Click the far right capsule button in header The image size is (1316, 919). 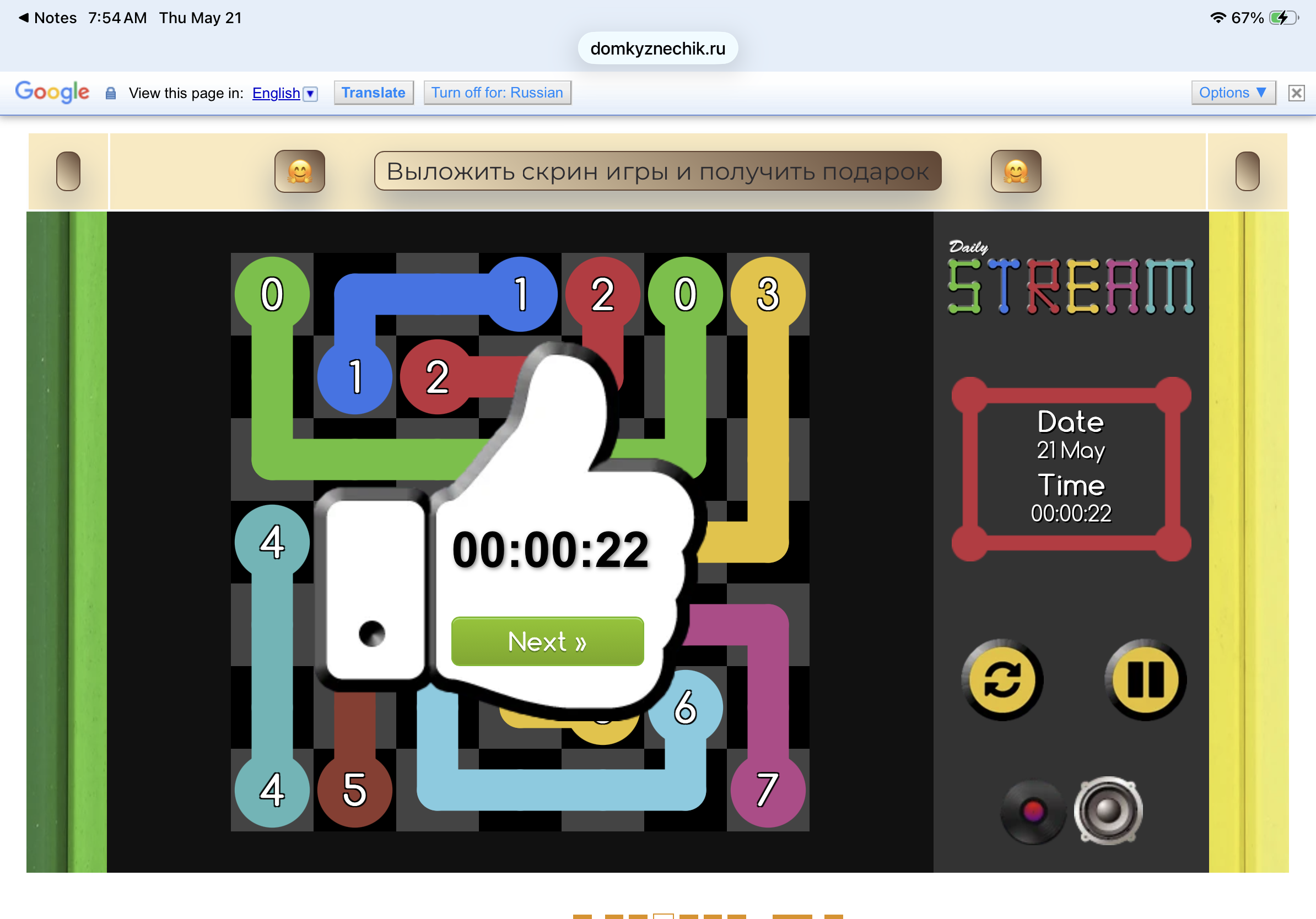1247,171
